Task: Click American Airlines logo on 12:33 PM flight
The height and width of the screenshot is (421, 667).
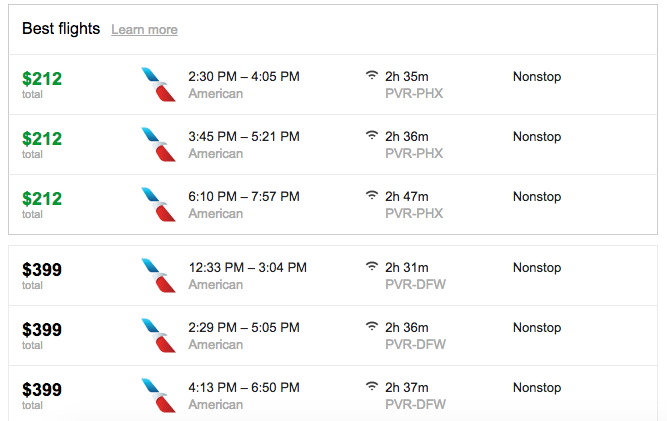Action: click(158, 275)
